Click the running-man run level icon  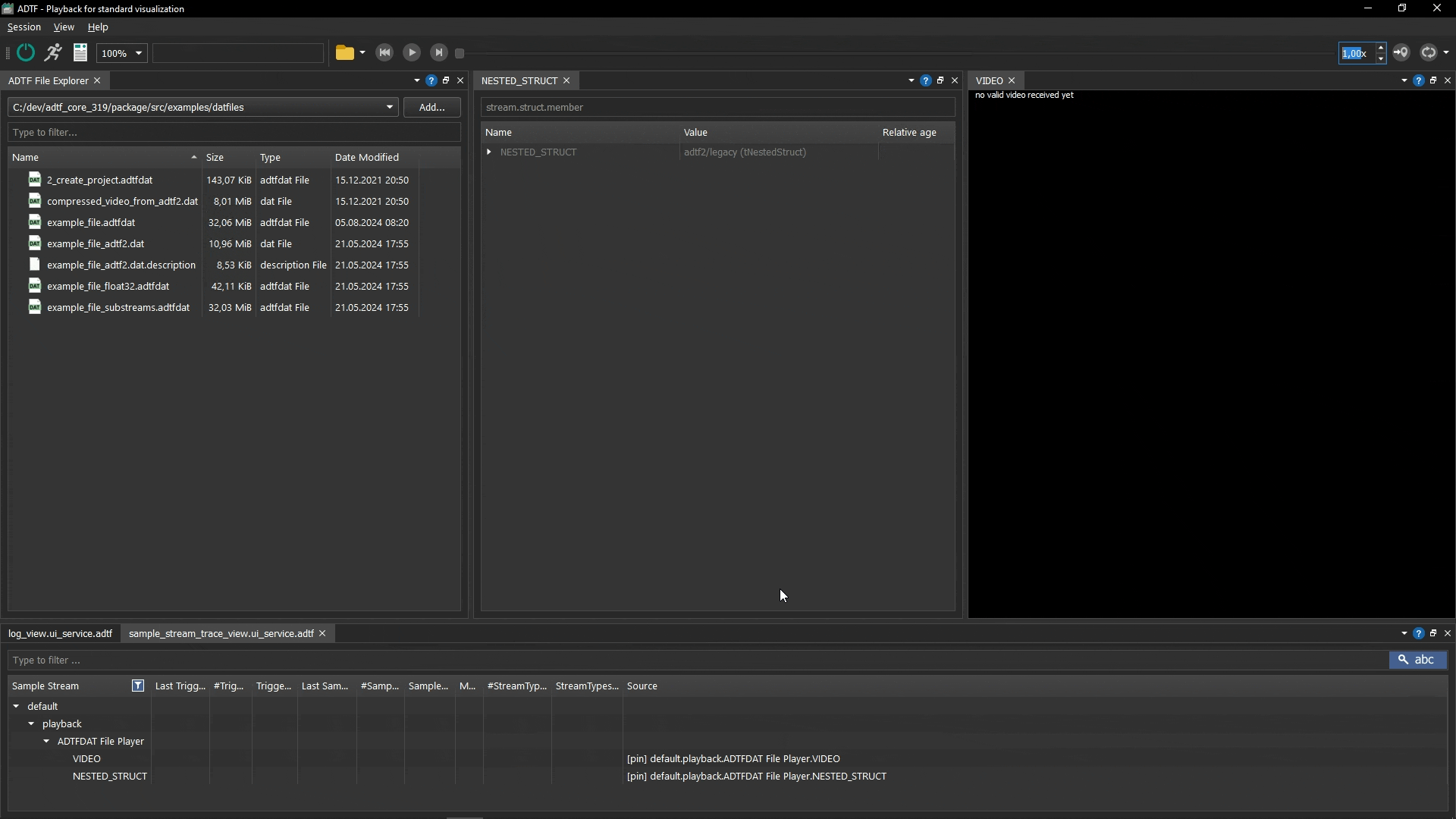[x=53, y=52]
